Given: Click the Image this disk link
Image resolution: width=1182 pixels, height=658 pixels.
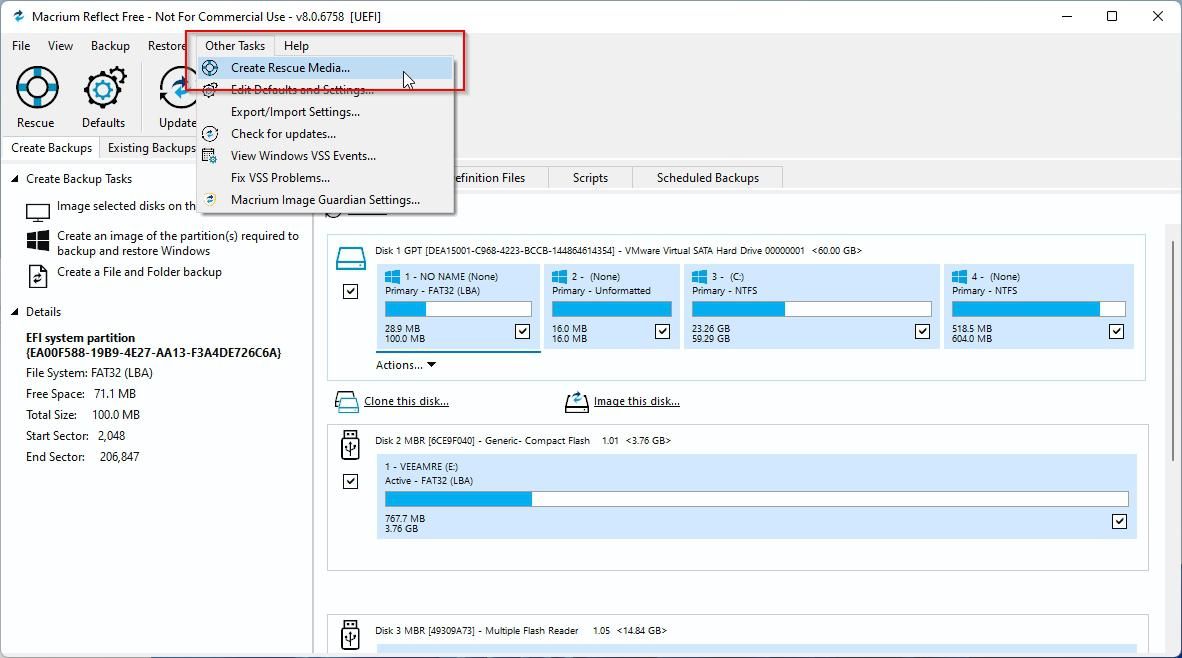Looking at the screenshot, I should [637, 402].
